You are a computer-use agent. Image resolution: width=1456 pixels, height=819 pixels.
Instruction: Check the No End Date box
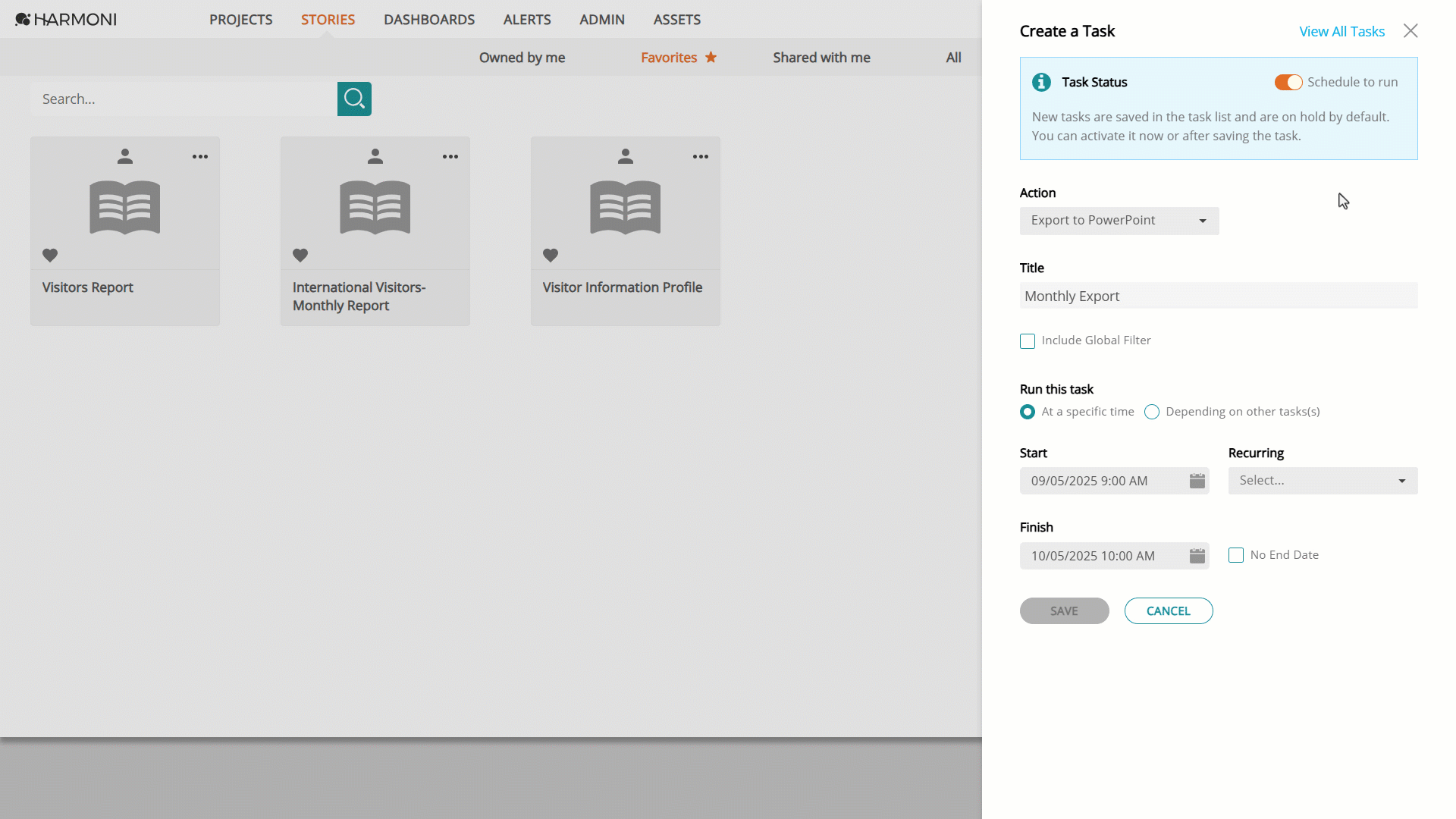click(x=1236, y=555)
